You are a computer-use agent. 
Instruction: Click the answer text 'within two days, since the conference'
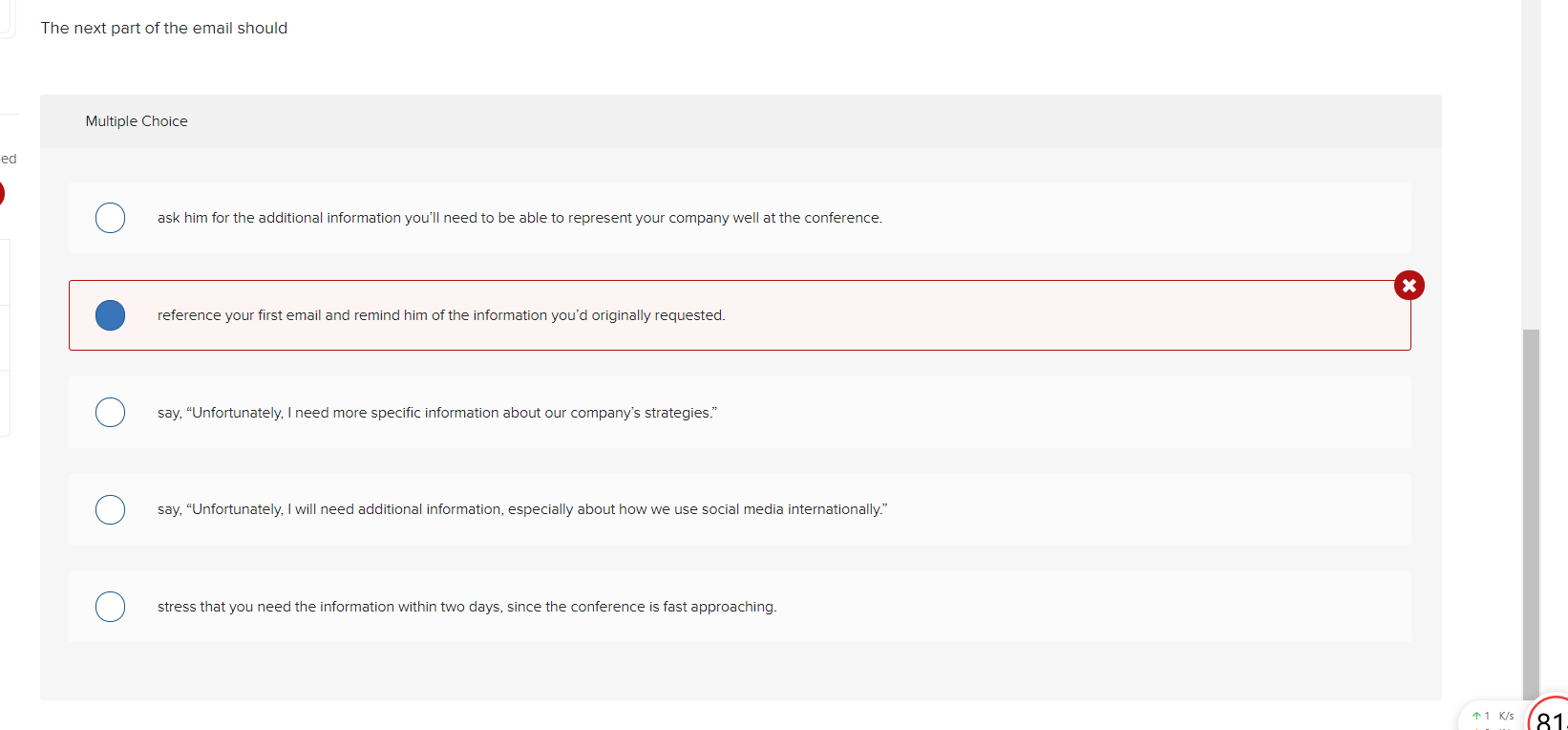pyautogui.click(x=467, y=607)
